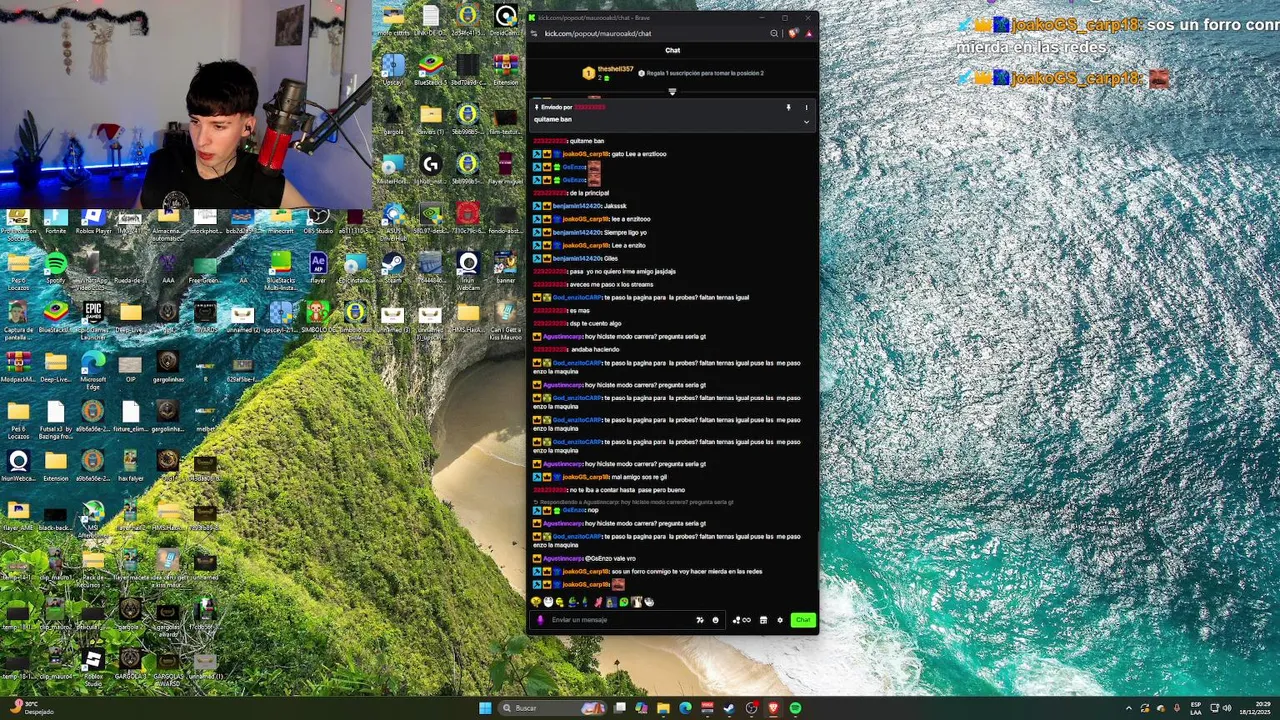
Task: Click the Brave Shields lion icon
Action: 793,33
